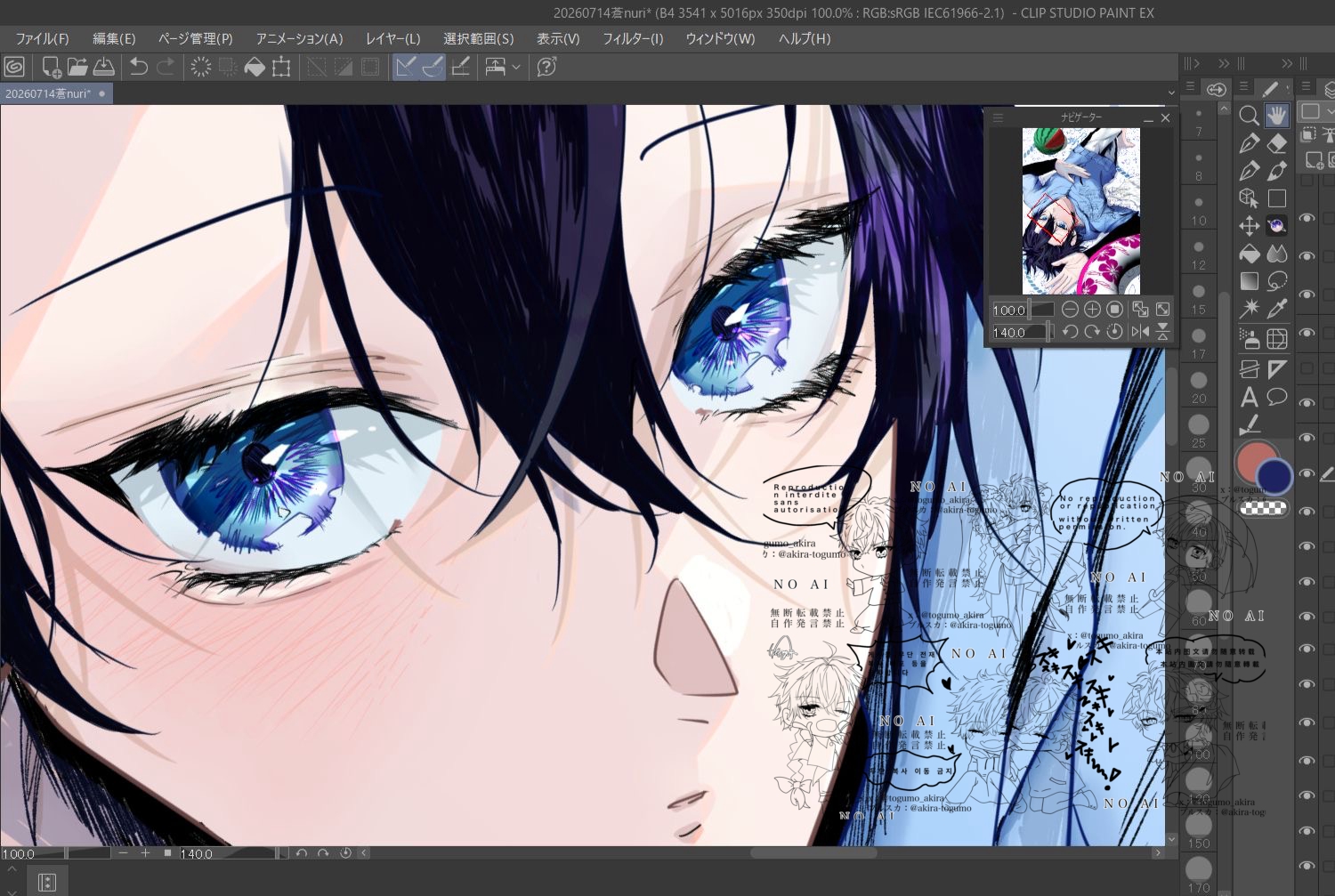The image size is (1335, 896).
Task: Select the Move Layer tool
Action: [1249, 225]
